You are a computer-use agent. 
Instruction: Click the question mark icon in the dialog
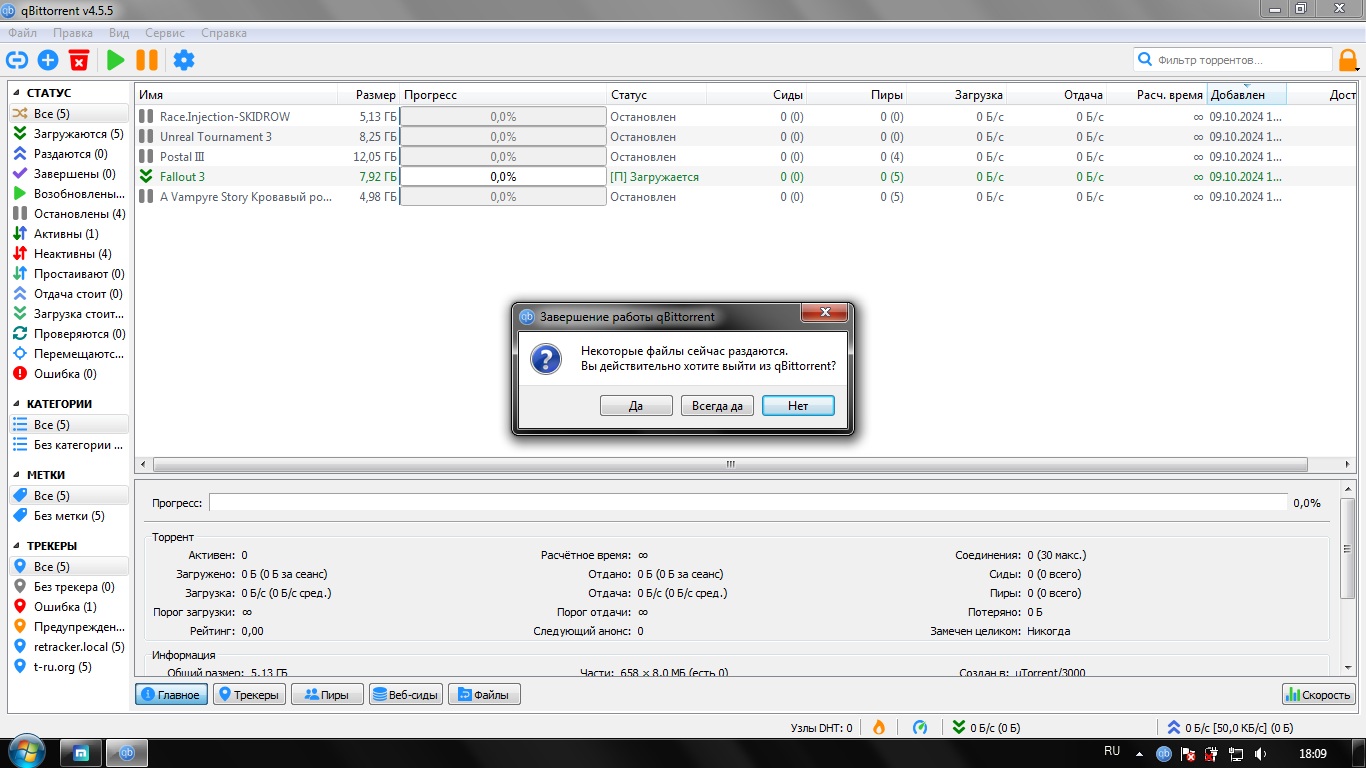tap(545, 359)
